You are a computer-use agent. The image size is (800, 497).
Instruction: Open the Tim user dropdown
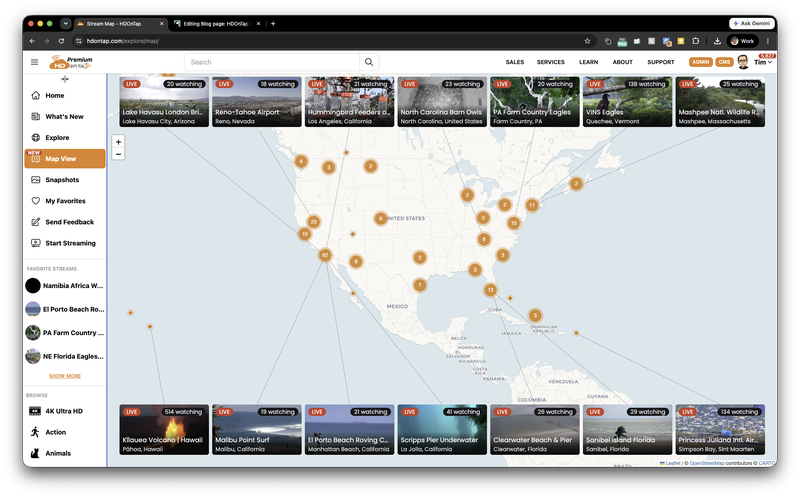763,62
